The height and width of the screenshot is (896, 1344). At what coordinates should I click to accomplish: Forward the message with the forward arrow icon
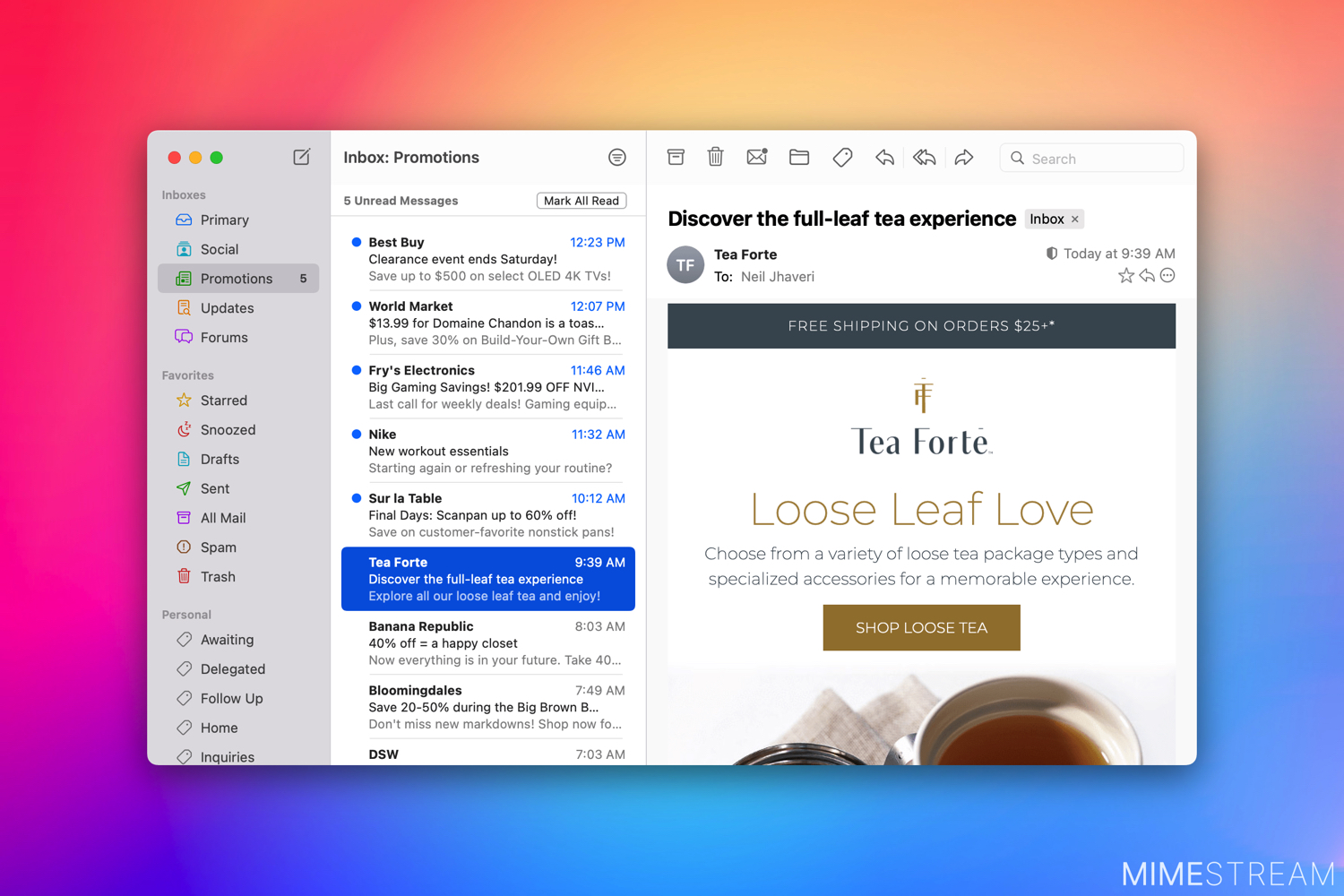(964, 158)
